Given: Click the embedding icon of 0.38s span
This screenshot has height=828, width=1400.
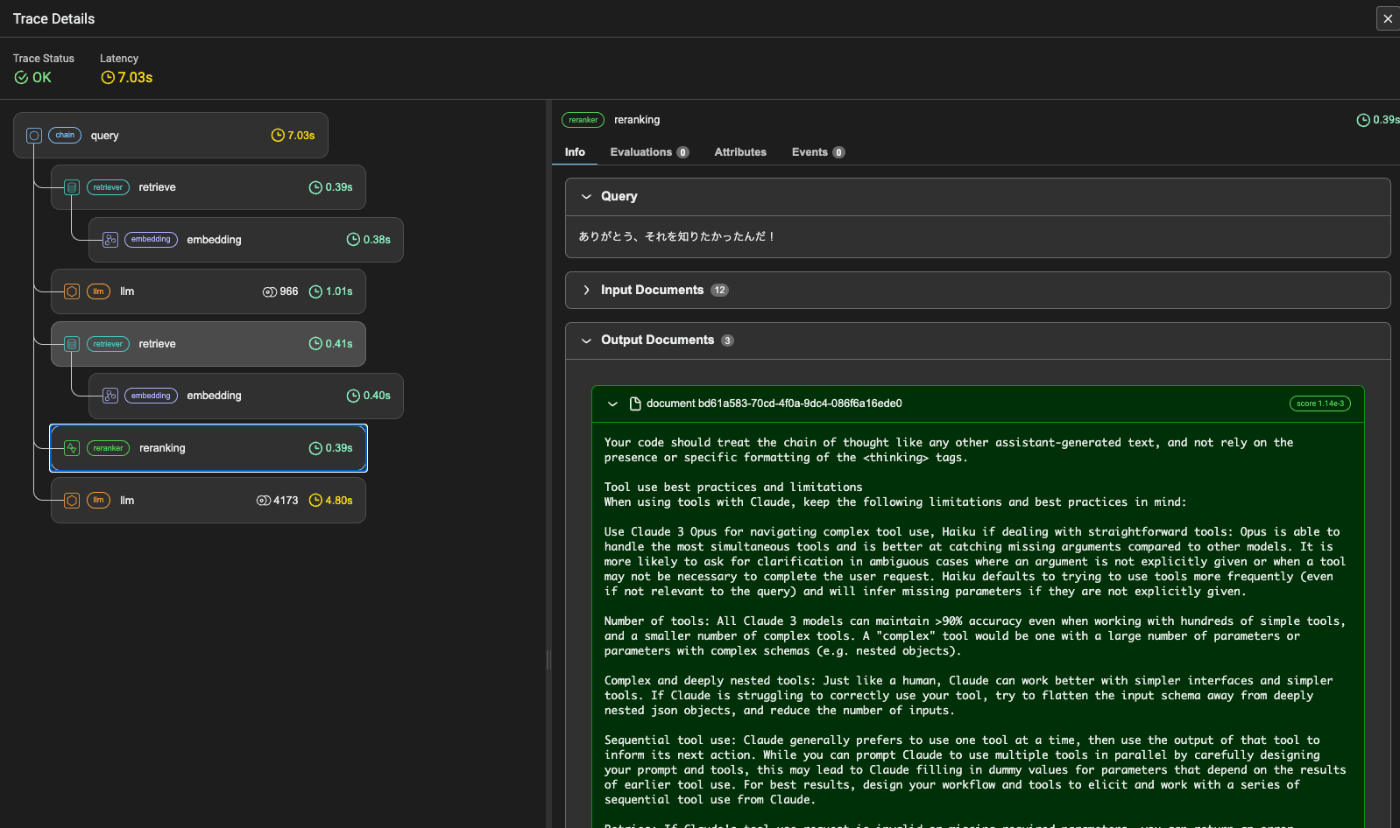Looking at the screenshot, I should pyautogui.click(x=110, y=240).
